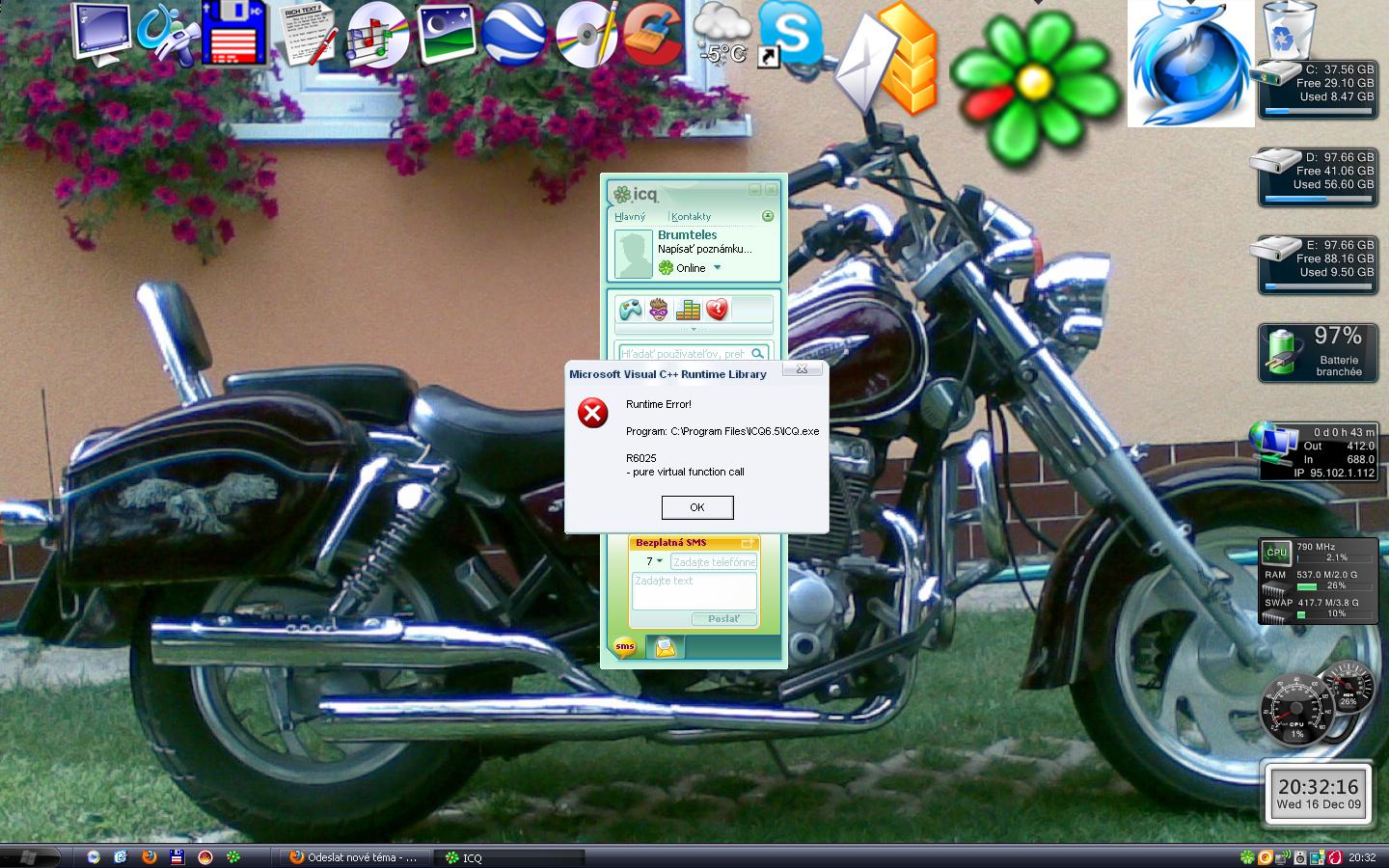Switch to the envelope messages tab
The image size is (1389, 868).
pos(666,647)
